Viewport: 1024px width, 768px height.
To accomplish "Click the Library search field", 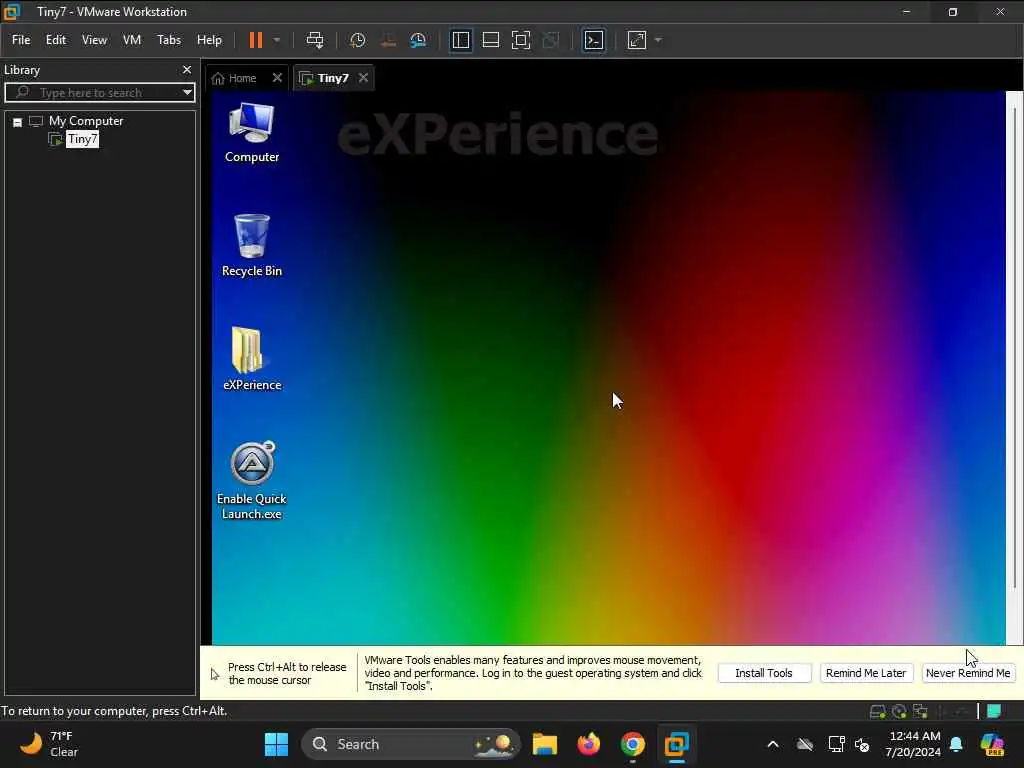I will point(93,93).
